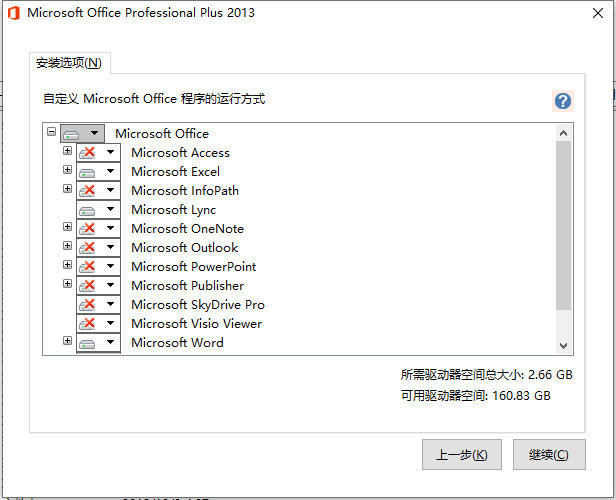Select the 安装选项(N) tab
This screenshot has height=500, width=616.
(69, 63)
